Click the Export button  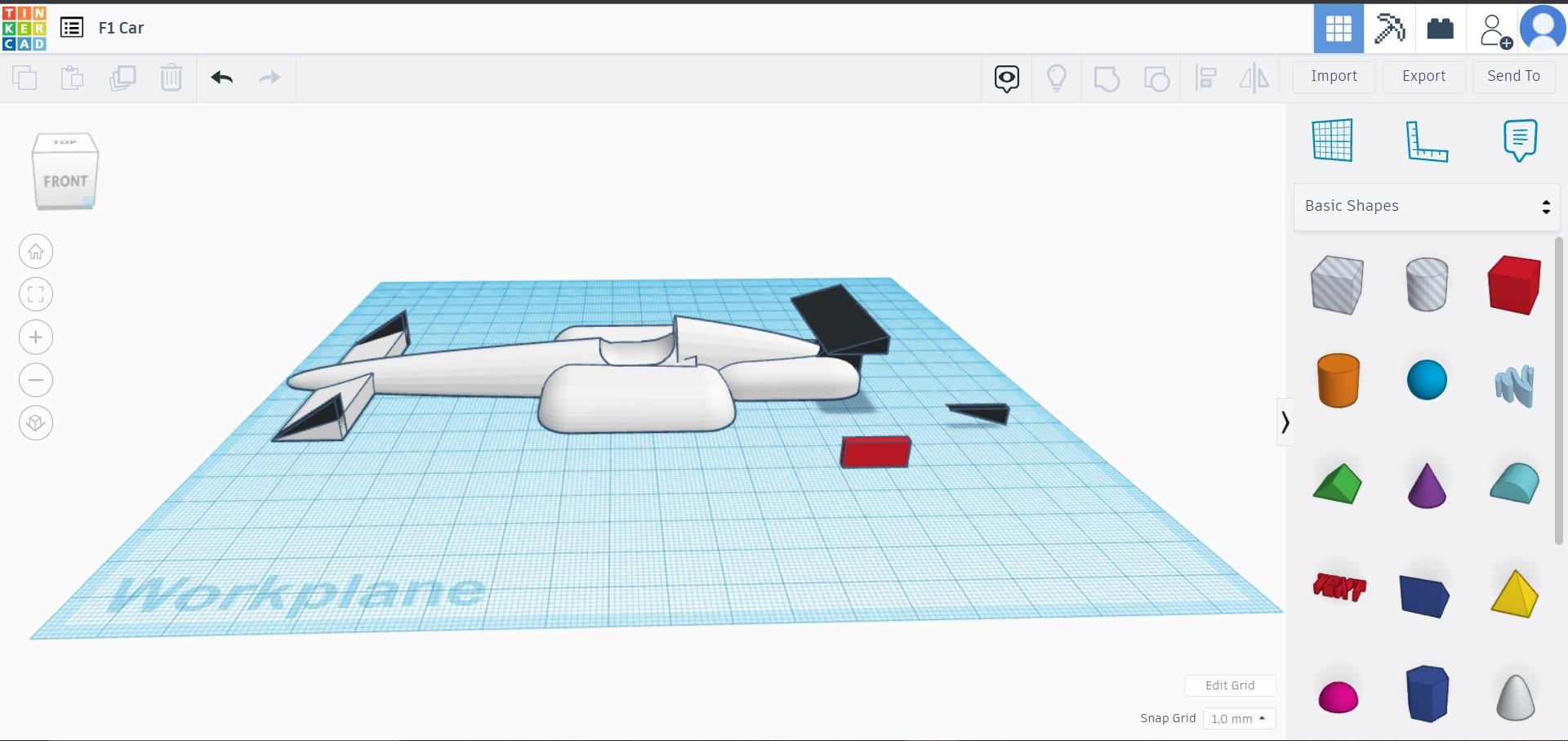coord(1423,77)
